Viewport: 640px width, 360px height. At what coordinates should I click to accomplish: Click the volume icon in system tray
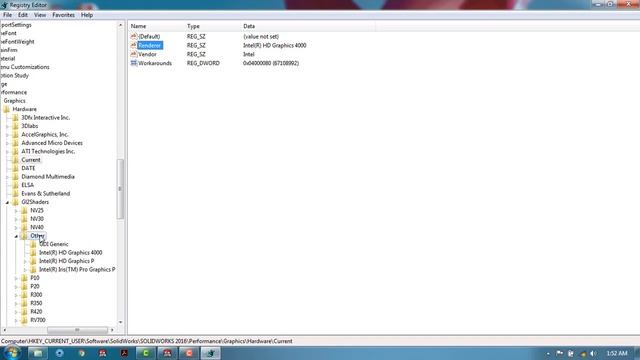tap(593, 353)
